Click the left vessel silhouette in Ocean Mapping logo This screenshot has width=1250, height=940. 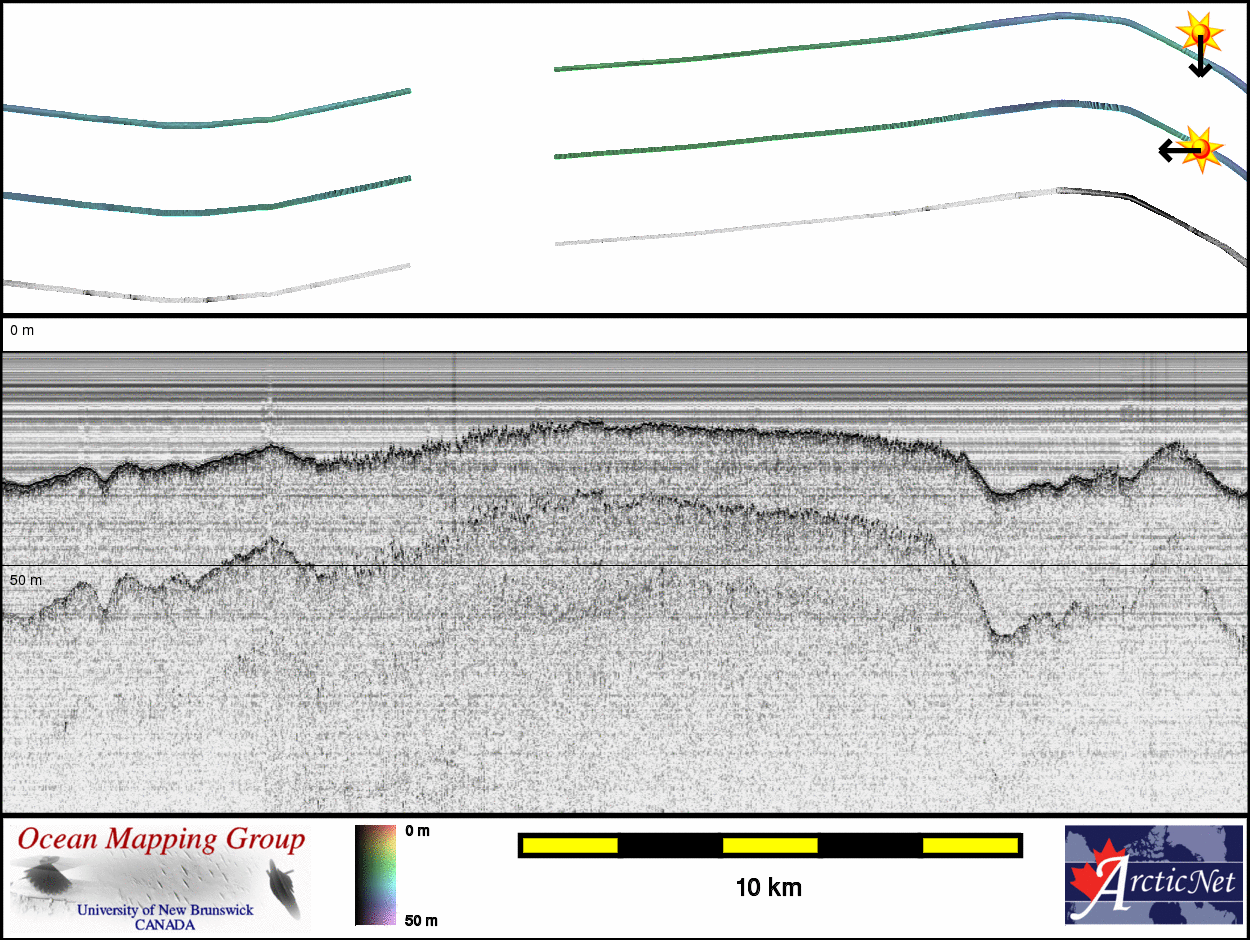click(46, 881)
